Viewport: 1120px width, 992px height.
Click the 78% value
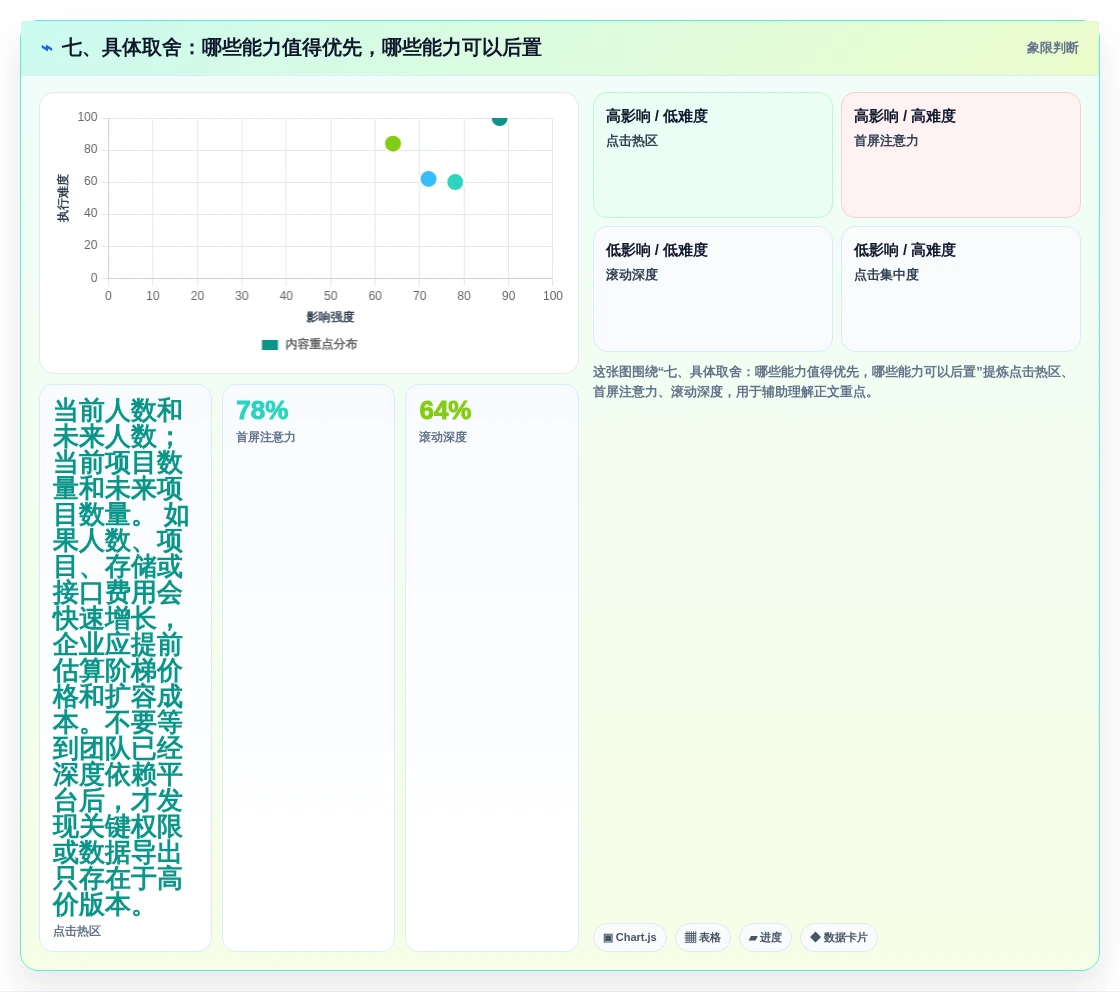pos(262,411)
